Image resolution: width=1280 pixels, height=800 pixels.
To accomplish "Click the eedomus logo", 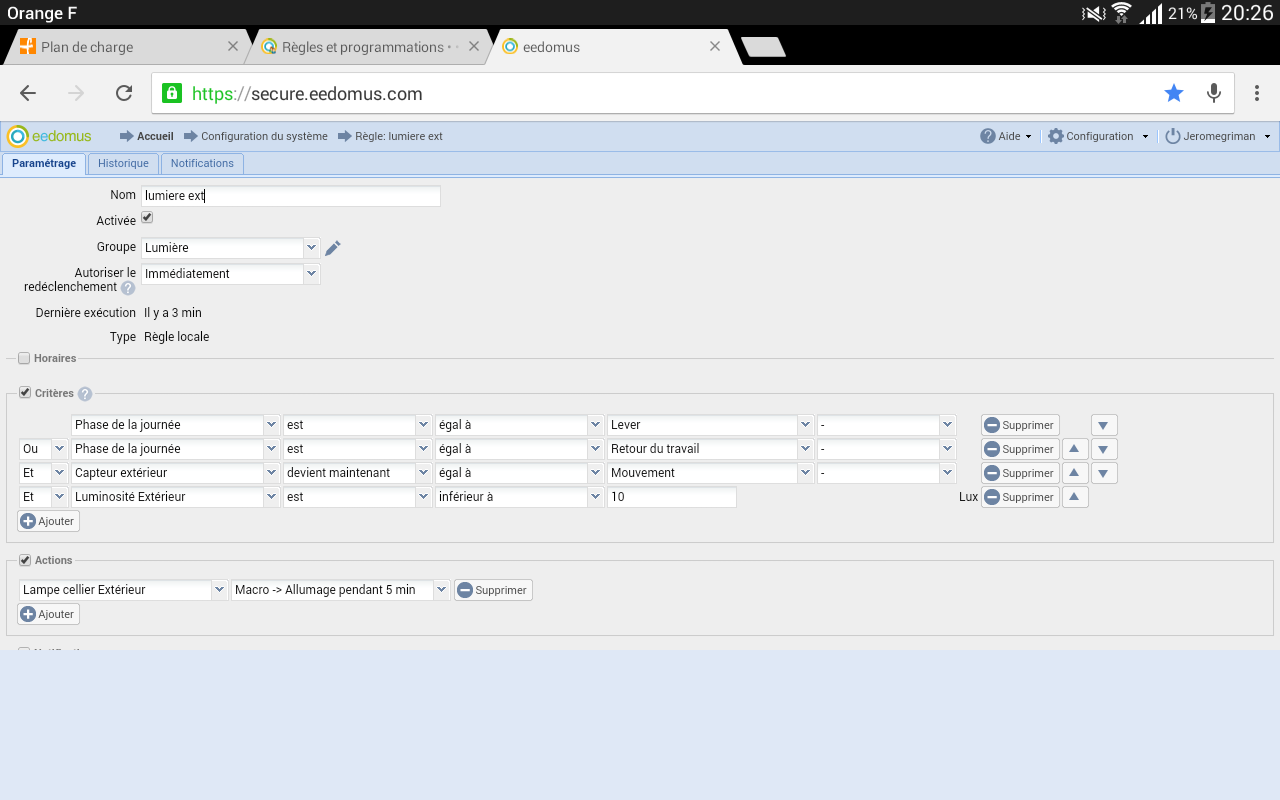I will (x=50, y=136).
